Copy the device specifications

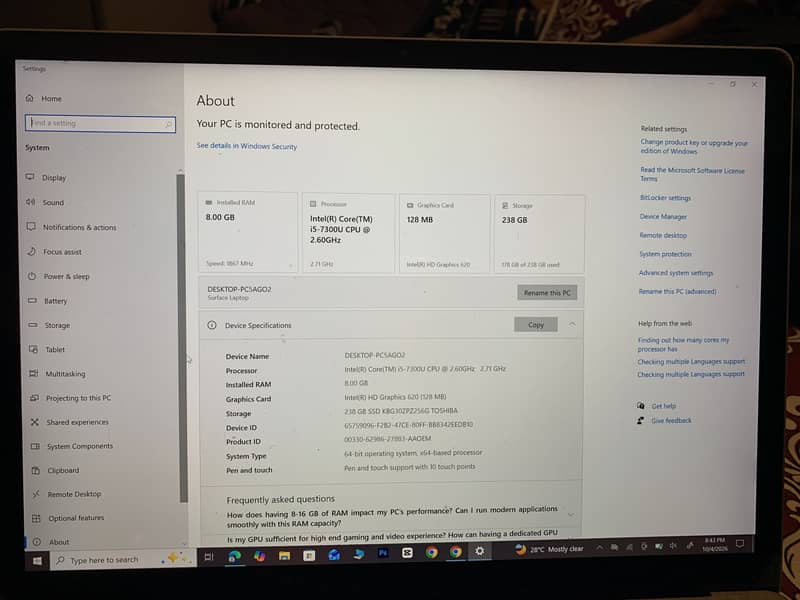(536, 324)
